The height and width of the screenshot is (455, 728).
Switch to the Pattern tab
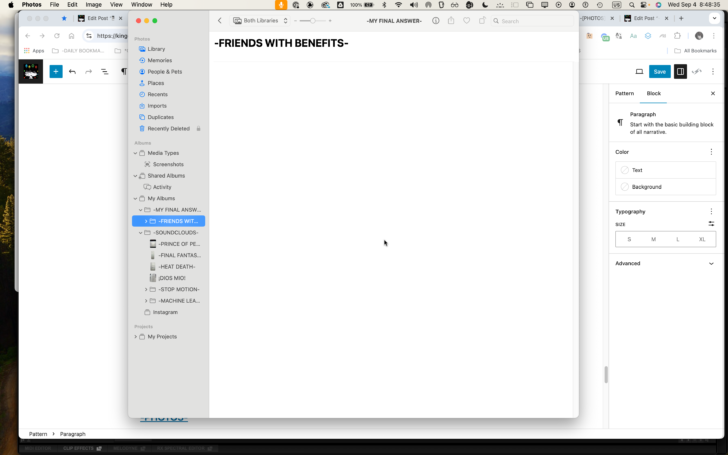[x=624, y=93]
